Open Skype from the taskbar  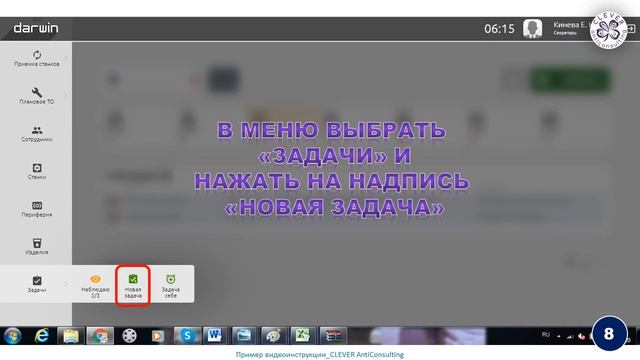pos(187,336)
